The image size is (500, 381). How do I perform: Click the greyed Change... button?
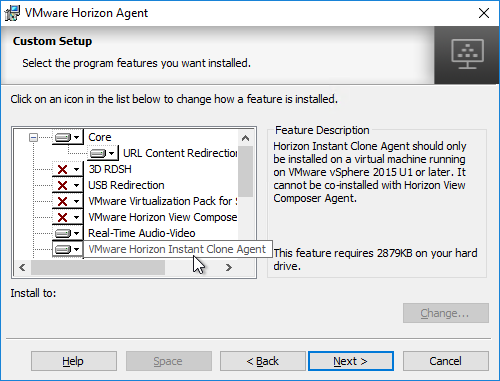(x=446, y=313)
